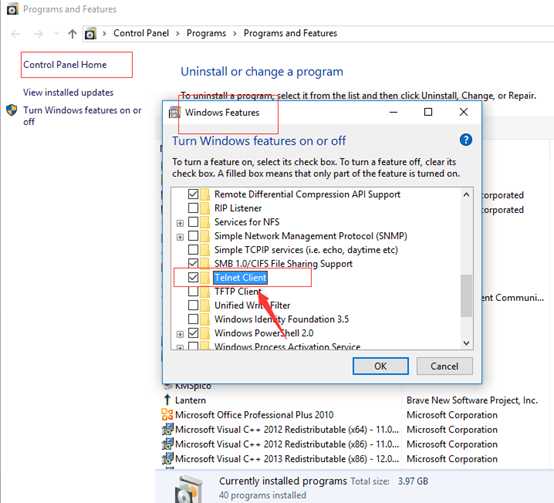Uncheck Remote Differential Compression API Support
This screenshot has height=503, width=554.
tap(193, 194)
